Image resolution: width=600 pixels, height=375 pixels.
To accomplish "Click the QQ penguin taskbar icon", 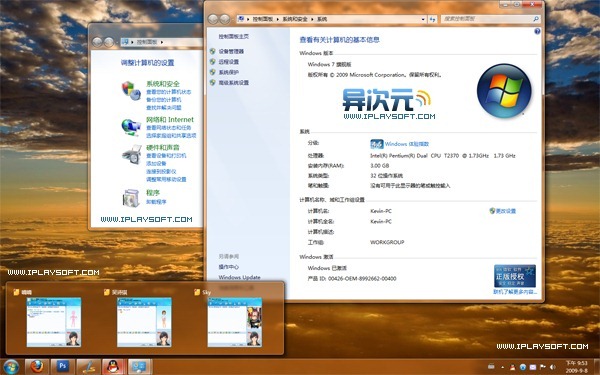I will (114, 367).
